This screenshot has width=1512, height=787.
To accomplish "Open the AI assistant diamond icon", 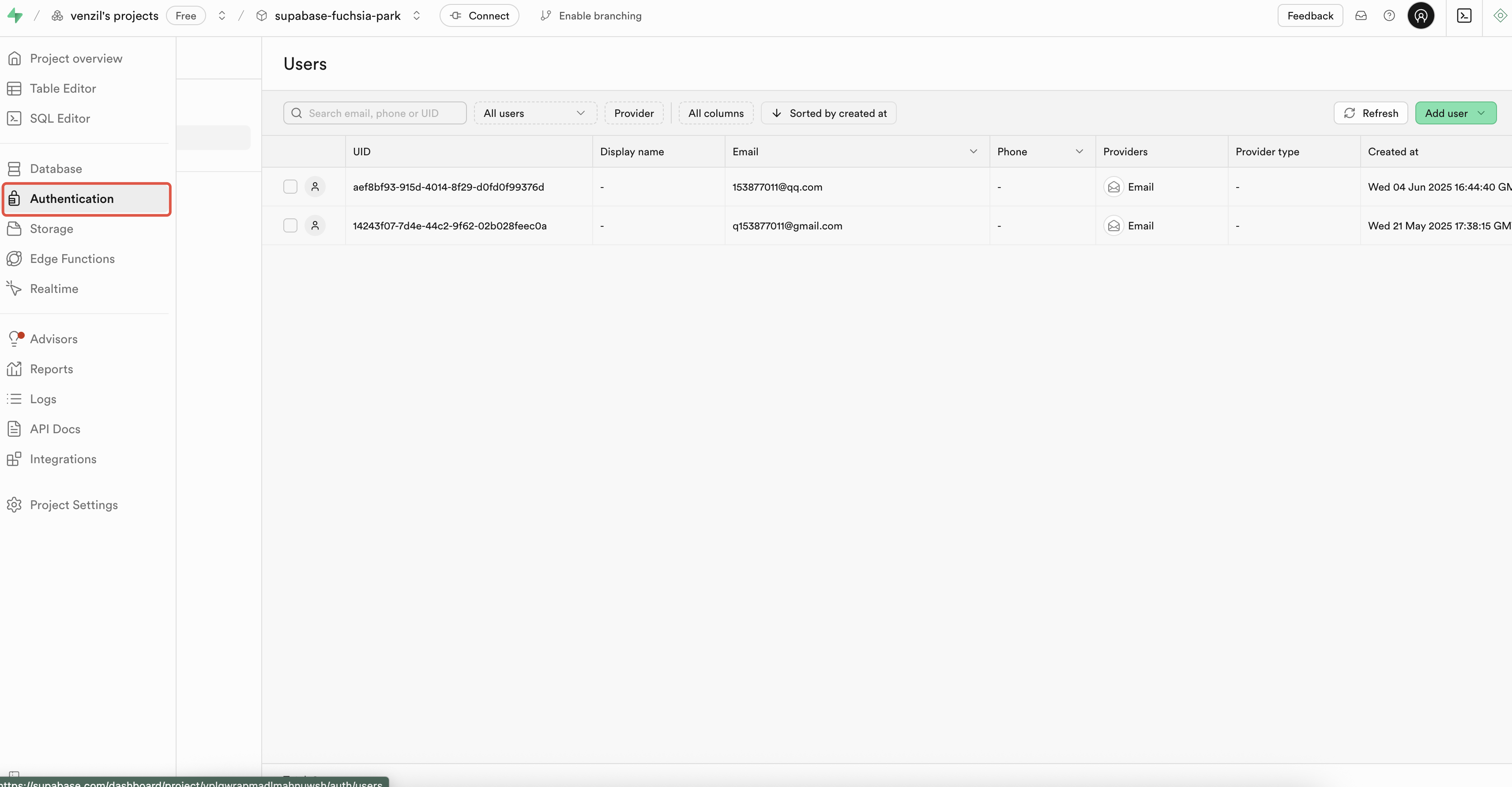I will pos(1500,16).
